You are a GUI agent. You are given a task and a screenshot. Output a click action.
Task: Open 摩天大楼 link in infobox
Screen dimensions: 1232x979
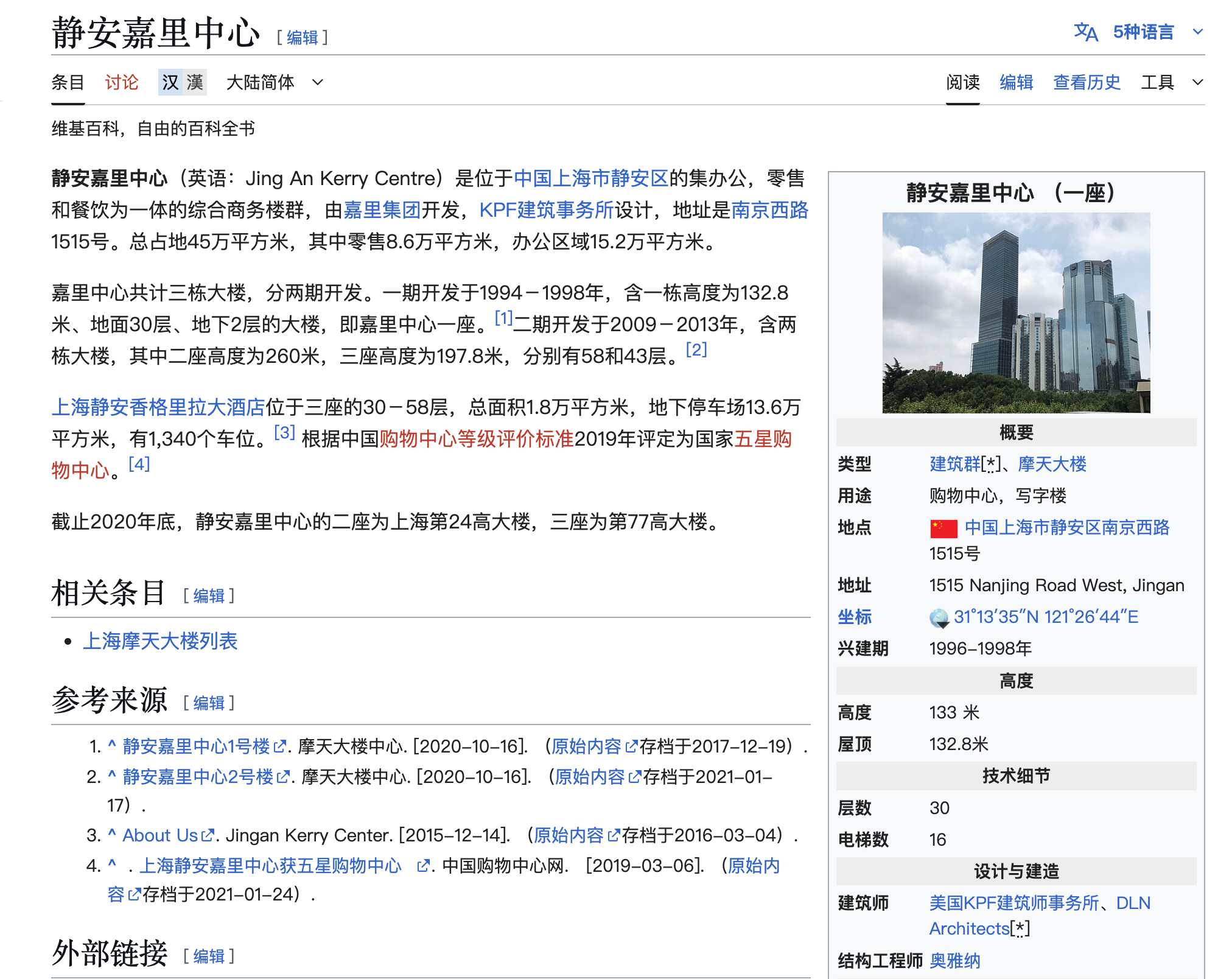1052,464
